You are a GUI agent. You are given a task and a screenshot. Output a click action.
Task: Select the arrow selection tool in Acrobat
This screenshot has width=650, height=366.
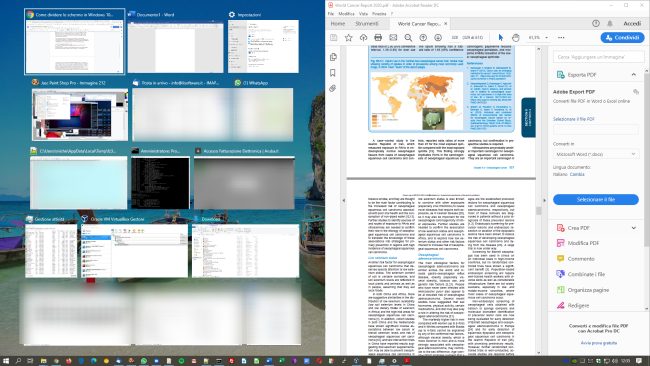click(501, 38)
